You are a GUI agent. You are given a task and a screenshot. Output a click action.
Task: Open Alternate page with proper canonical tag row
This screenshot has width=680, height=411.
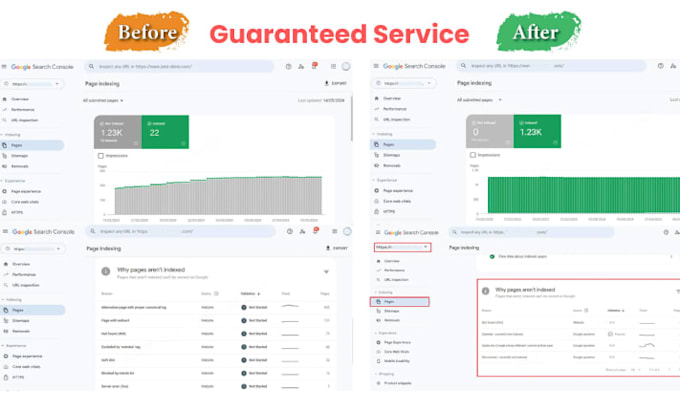pyautogui.click(x=216, y=307)
